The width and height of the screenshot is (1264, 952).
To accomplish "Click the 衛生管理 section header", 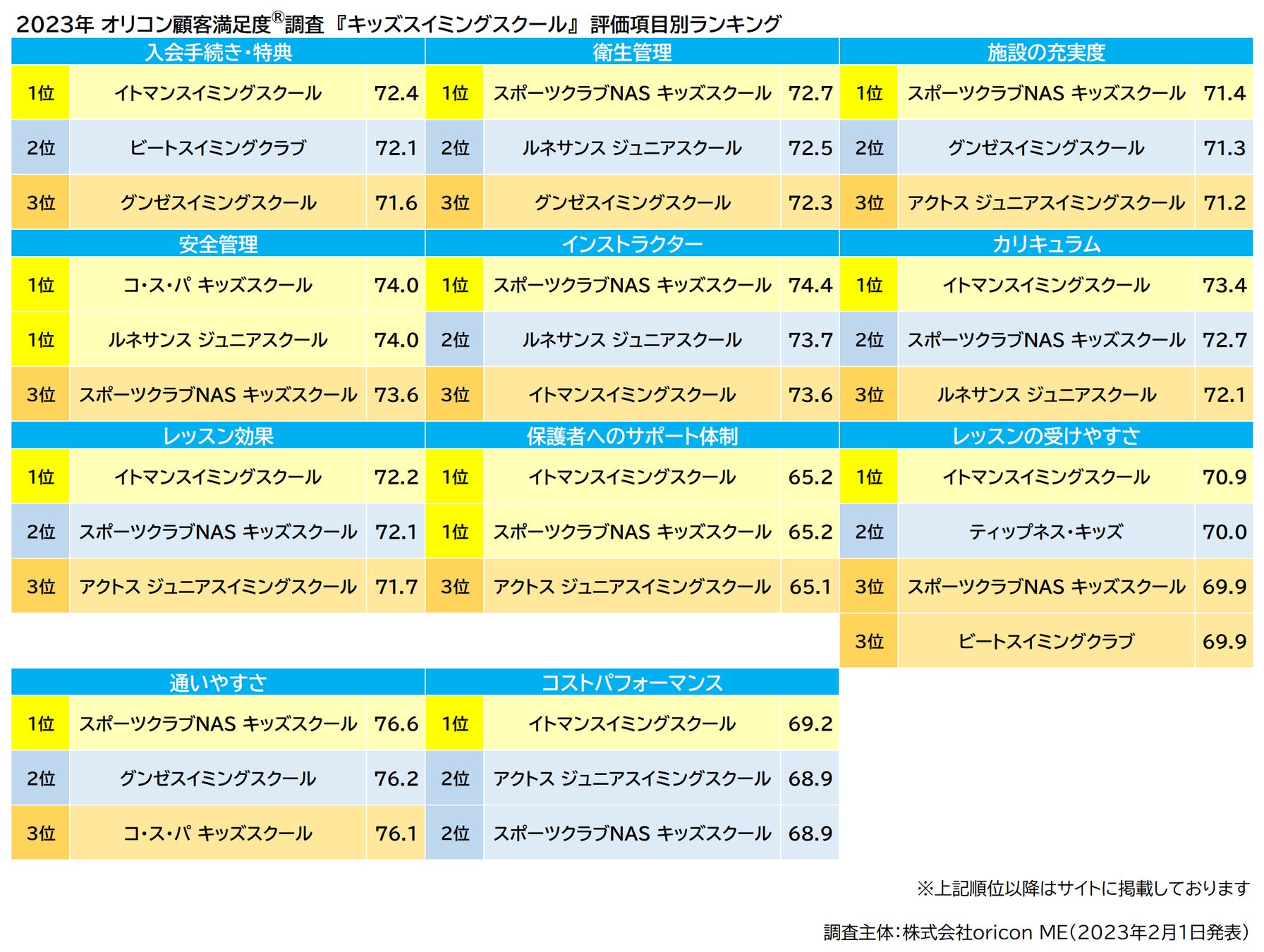I will 632,52.
